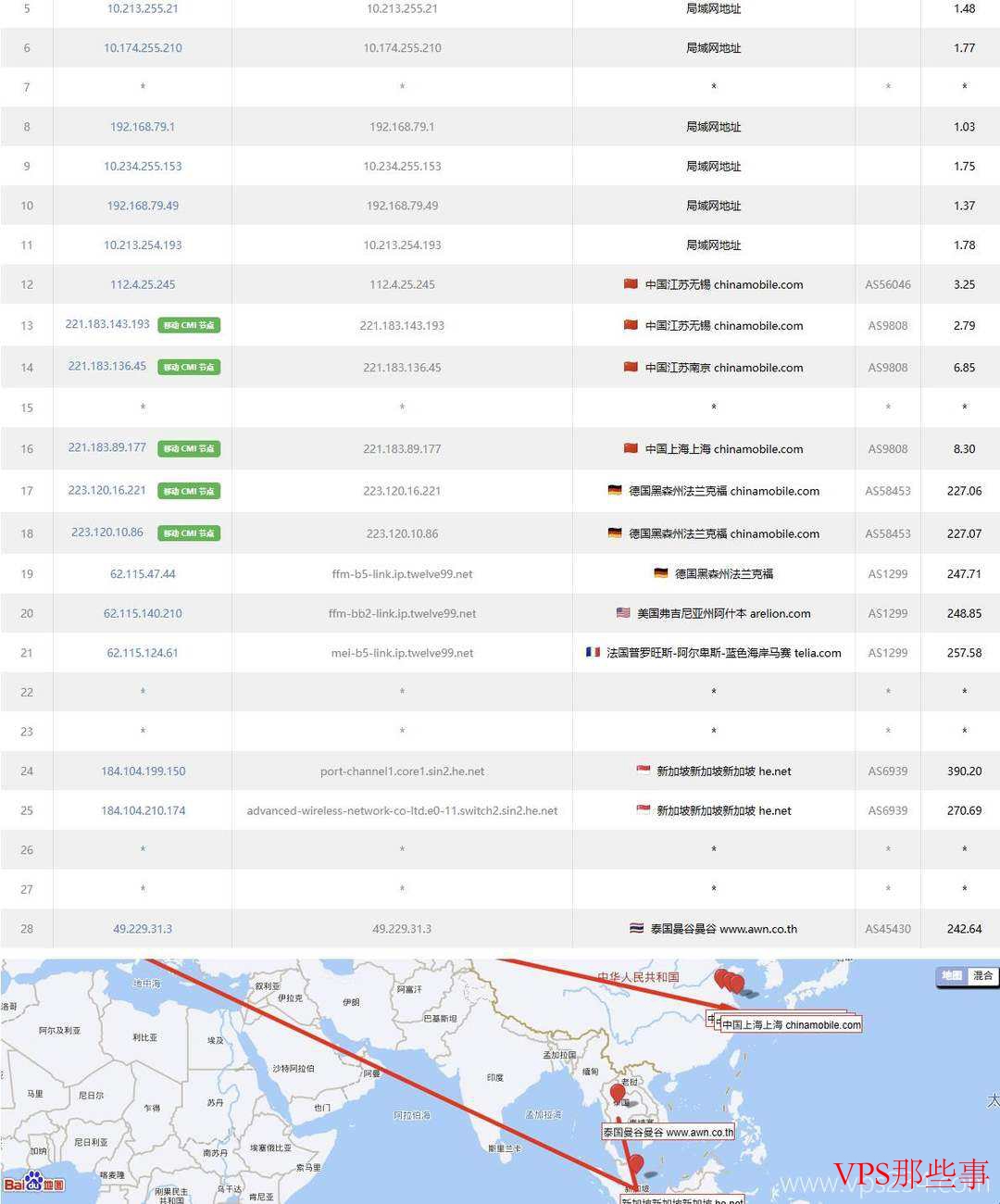Click the CMI node badge next to 221.183.136.45
The width and height of the screenshot is (1000, 1204).
coord(189,367)
